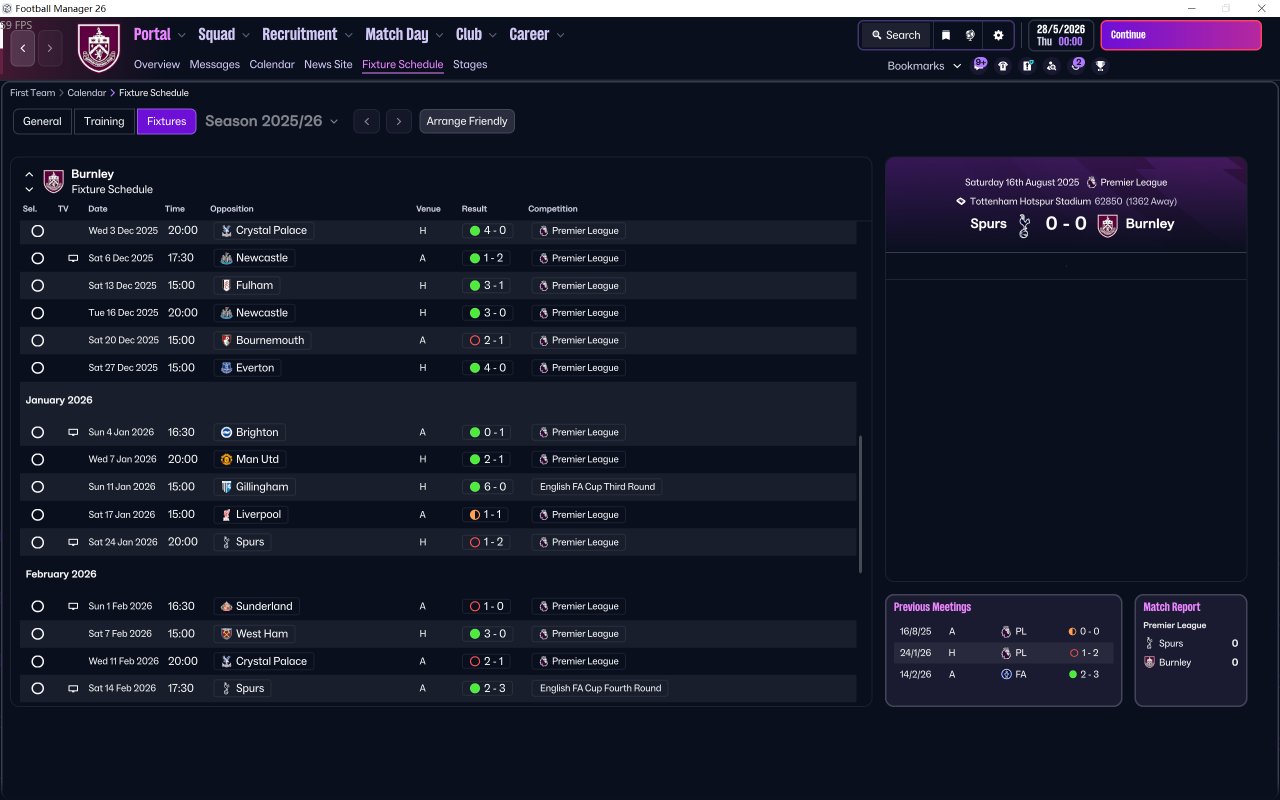
Task: Click the First Team breadcrumb link
Action: pos(33,93)
